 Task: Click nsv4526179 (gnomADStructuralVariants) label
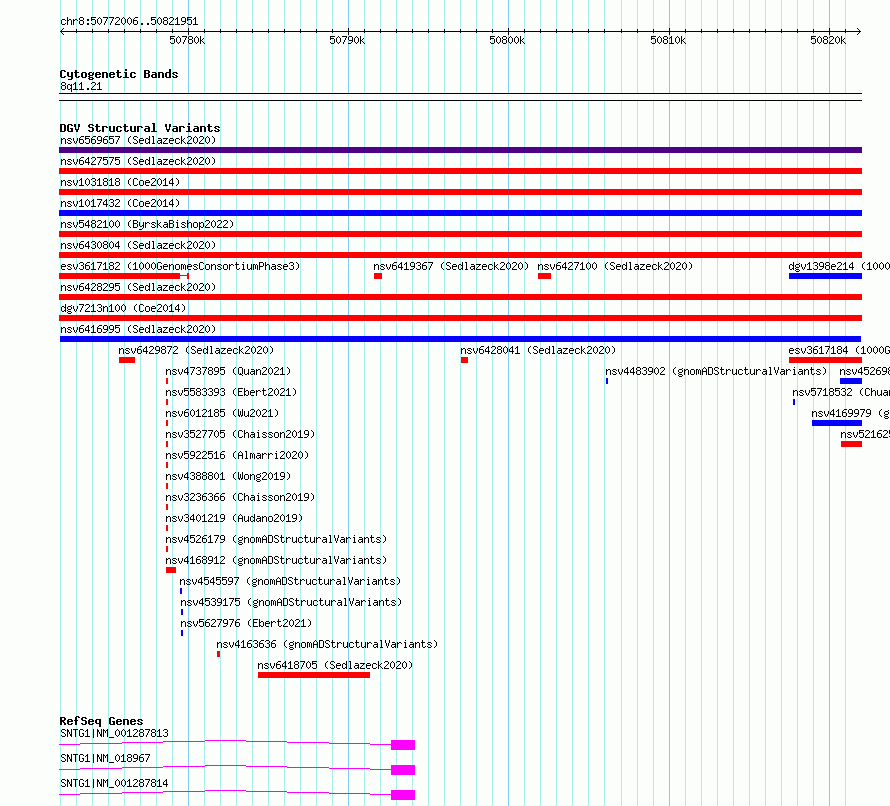point(276,539)
